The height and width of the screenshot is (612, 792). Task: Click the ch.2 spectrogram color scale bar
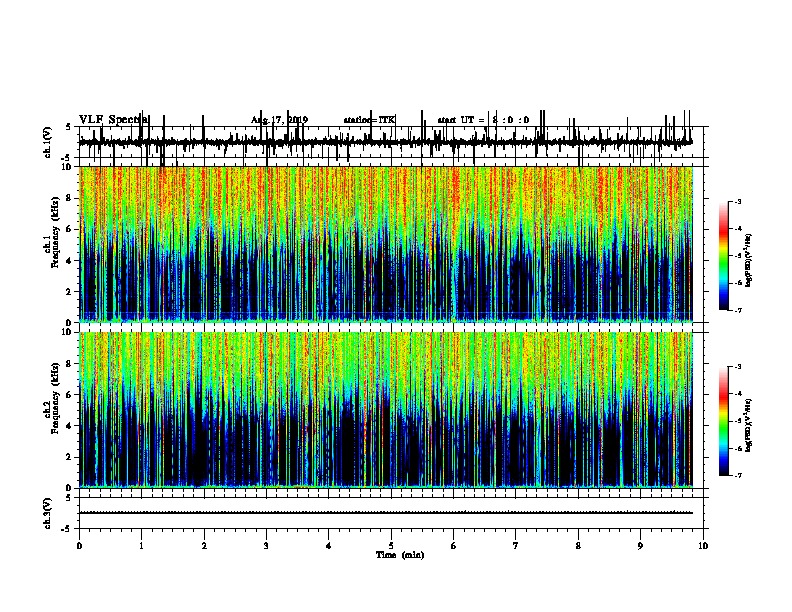click(724, 421)
